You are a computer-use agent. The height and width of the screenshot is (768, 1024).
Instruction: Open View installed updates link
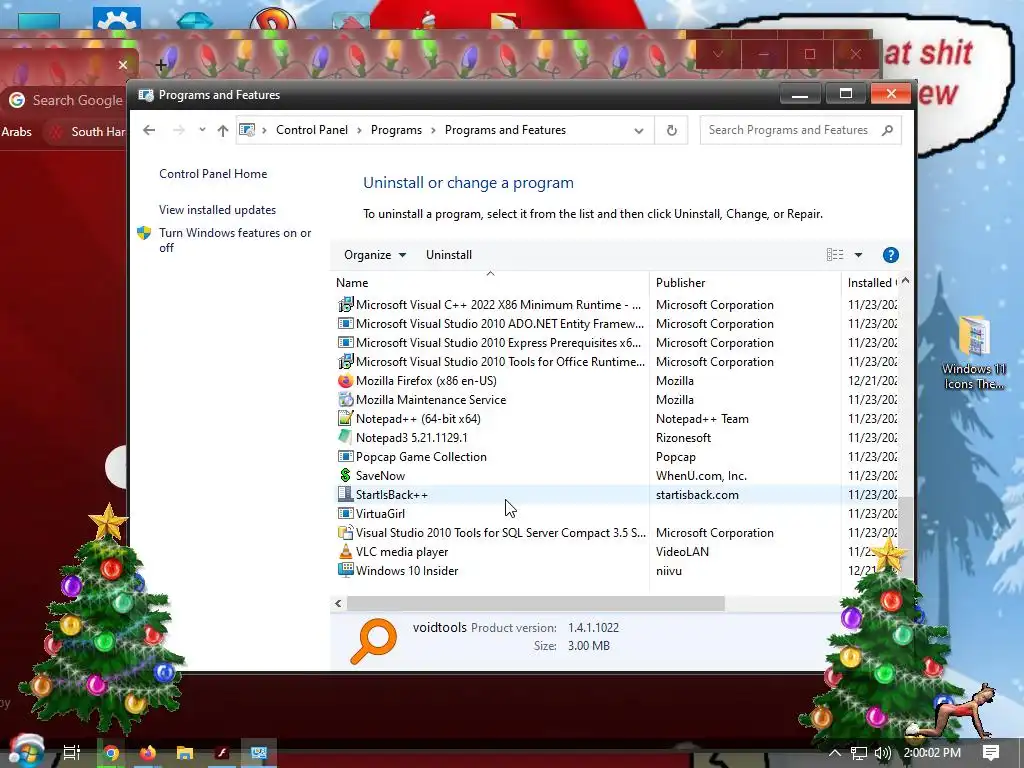217,210
